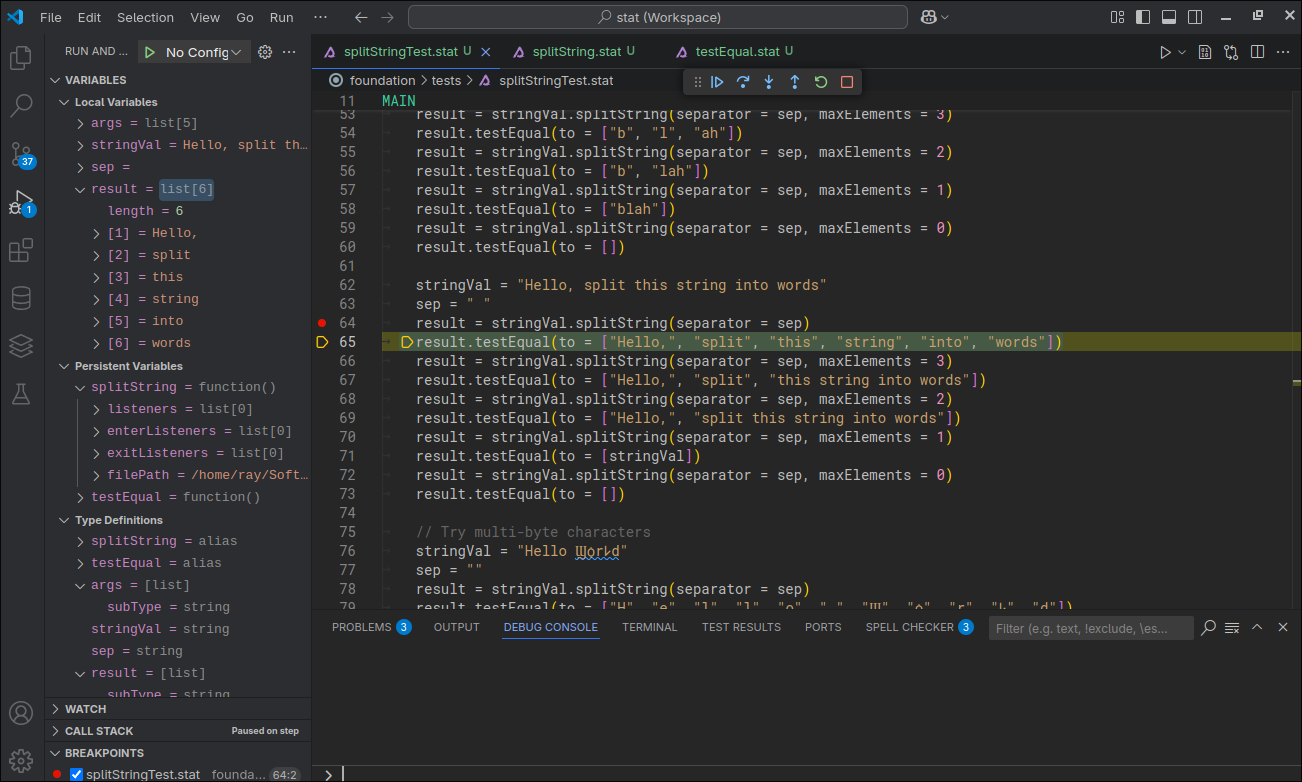Image resolution: width=1302 pixels, height=782 pixels.
Task: Go back with the navigation arrow
Action: (361, 17)
